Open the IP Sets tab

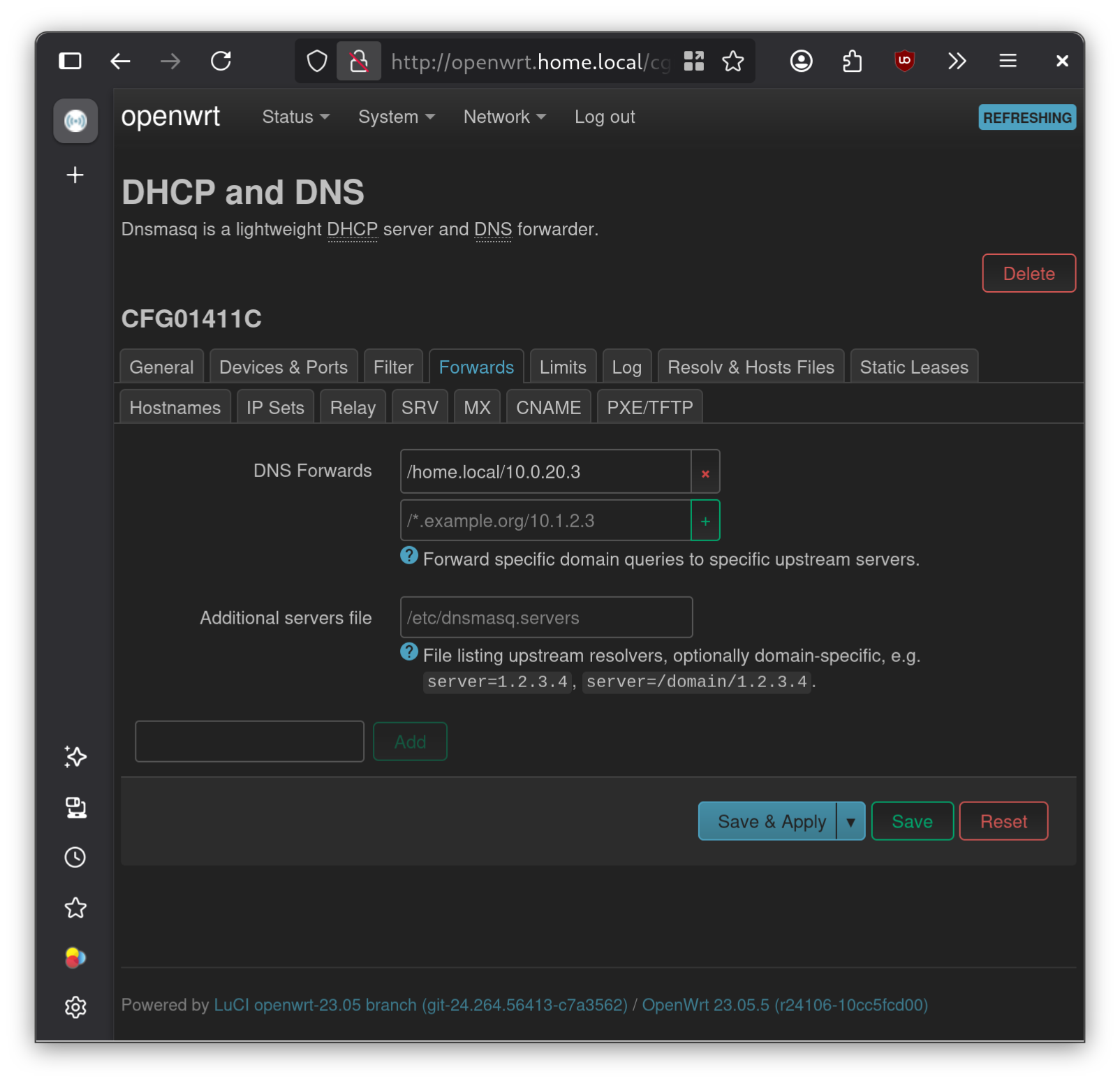pos(275,408)
